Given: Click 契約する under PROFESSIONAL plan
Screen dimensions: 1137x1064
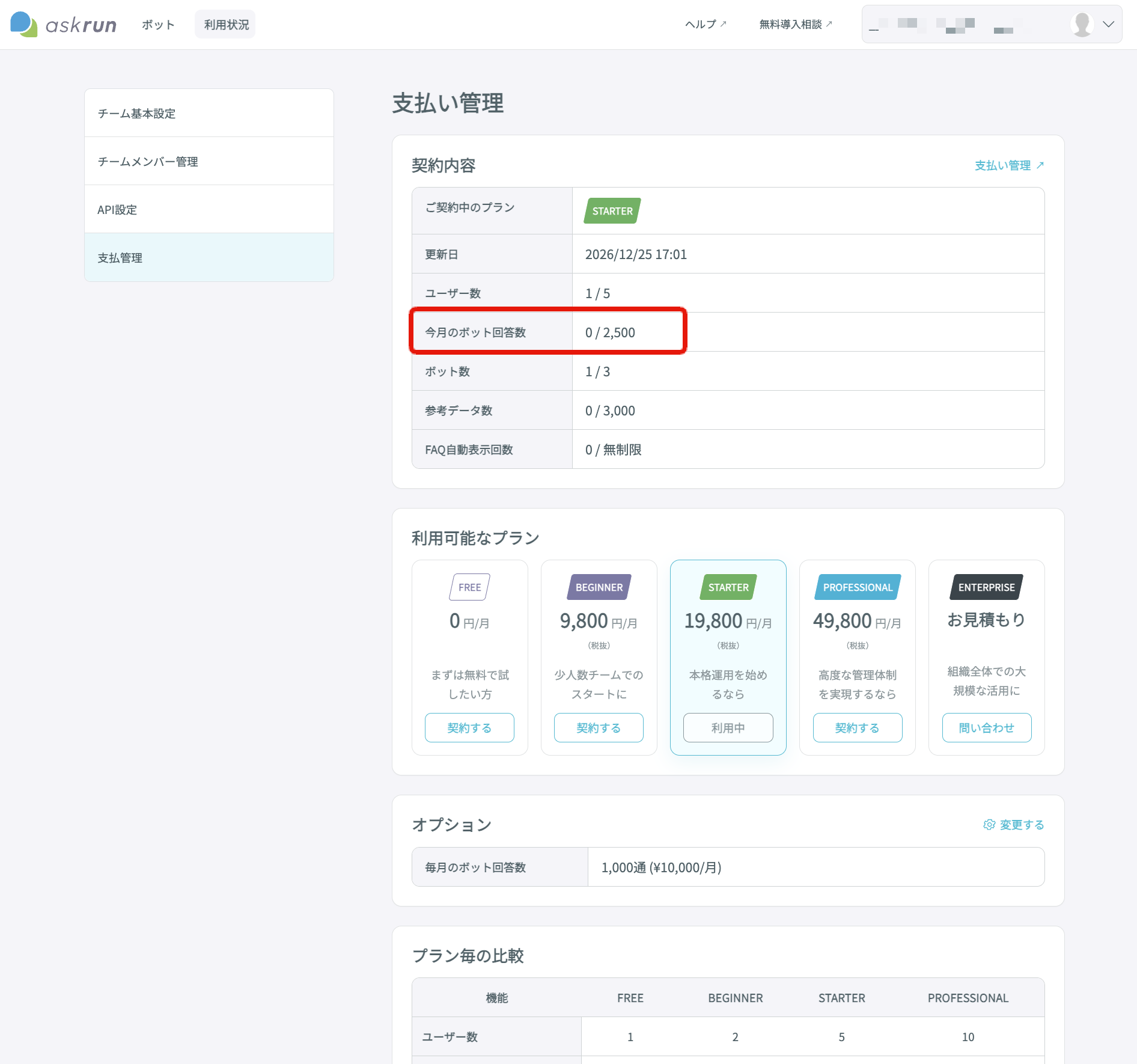Looking at the screenshot, I should [x=858, y=728].
